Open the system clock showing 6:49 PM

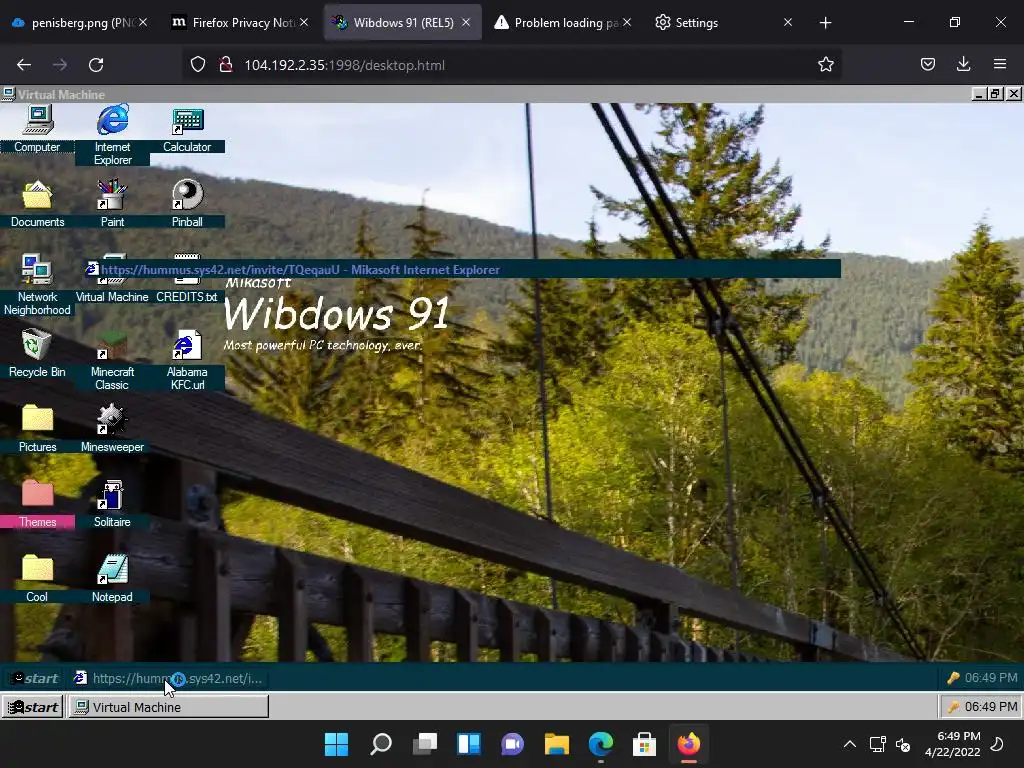(x=953, y=744)
